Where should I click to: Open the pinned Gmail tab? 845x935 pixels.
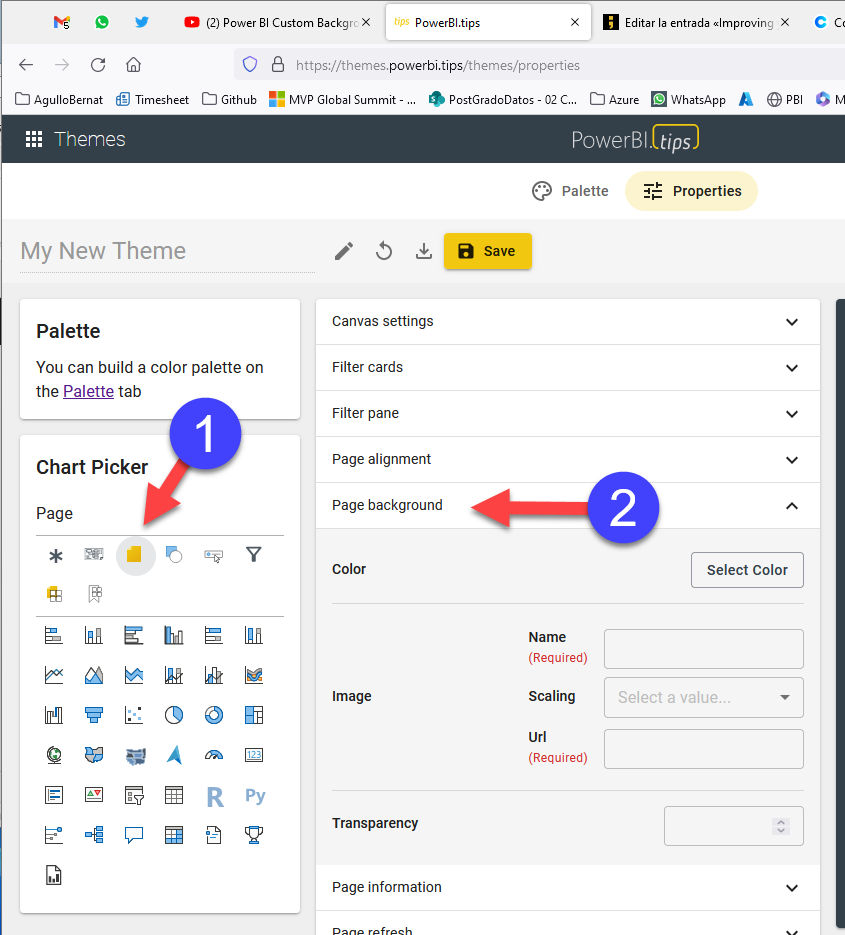(61, 23)
